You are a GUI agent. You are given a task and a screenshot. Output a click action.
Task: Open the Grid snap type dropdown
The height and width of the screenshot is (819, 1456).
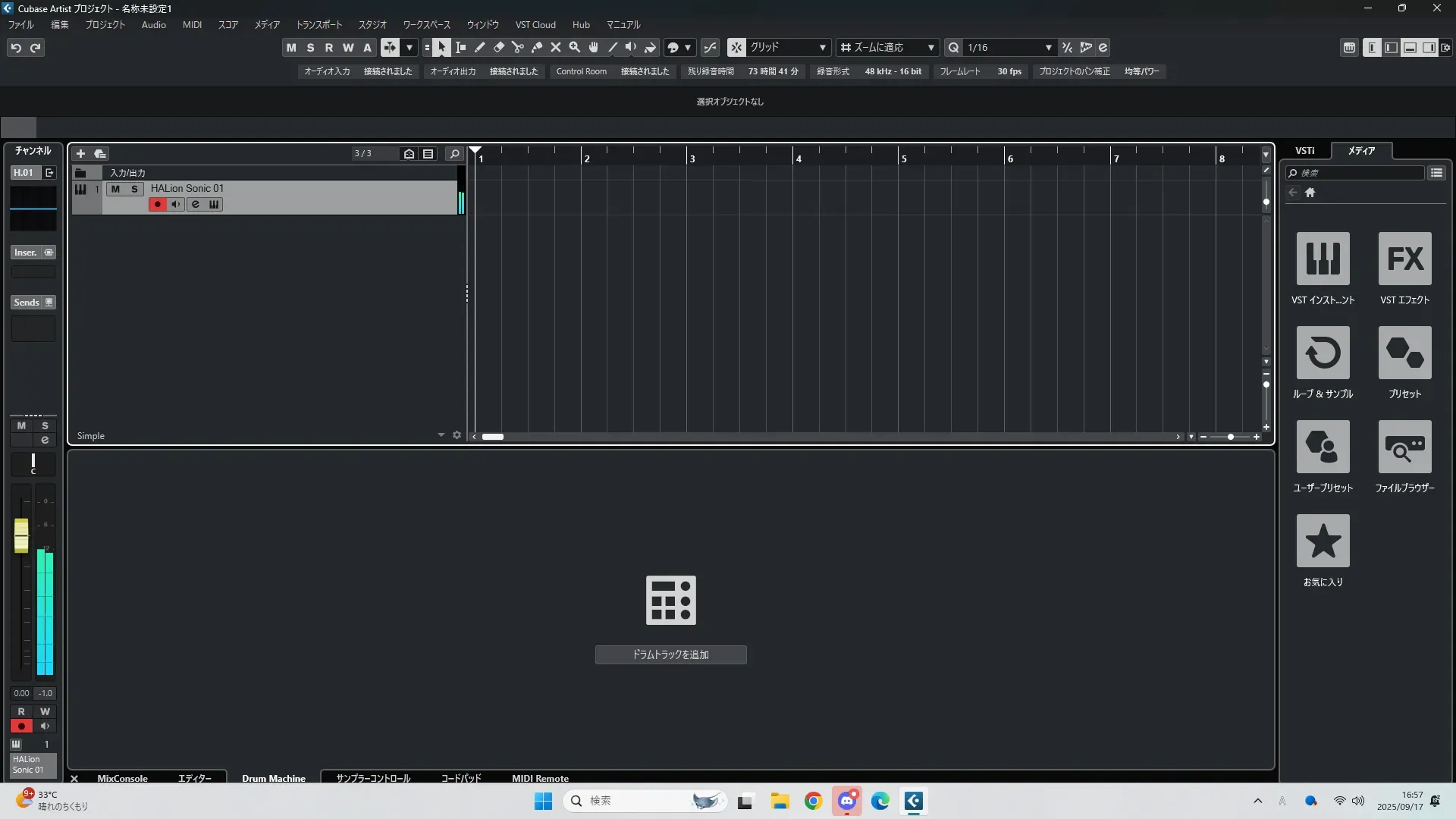(789, 48)
